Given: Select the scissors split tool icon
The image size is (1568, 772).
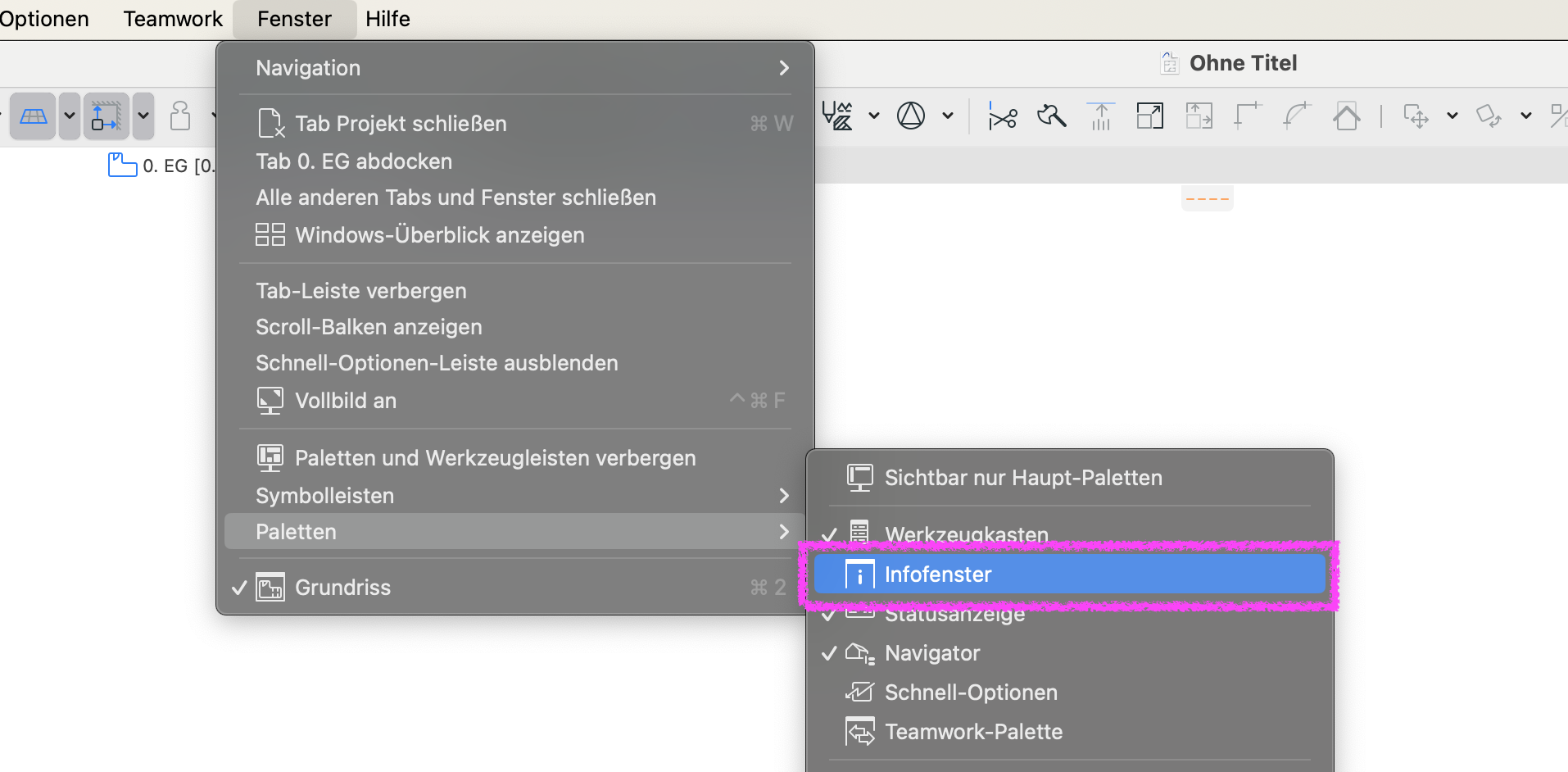Looking at the screenshot, I should pyautogui.click(x=1003, y=116).
